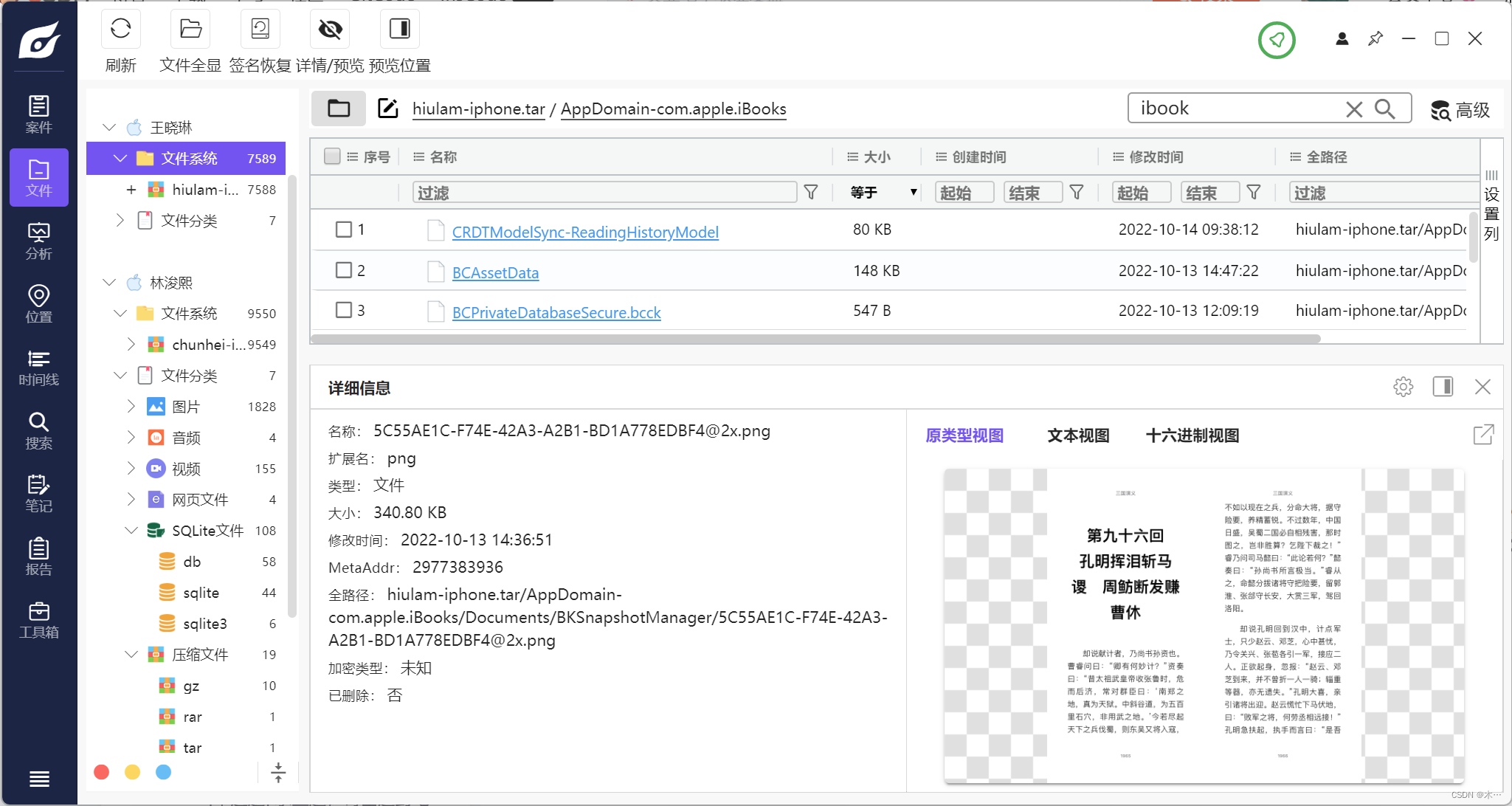Viewport: 1512px width, 806px height.
Task: Open the BCPrivateDatabaseSecure.bcck file link
Action: coord(556,313)
